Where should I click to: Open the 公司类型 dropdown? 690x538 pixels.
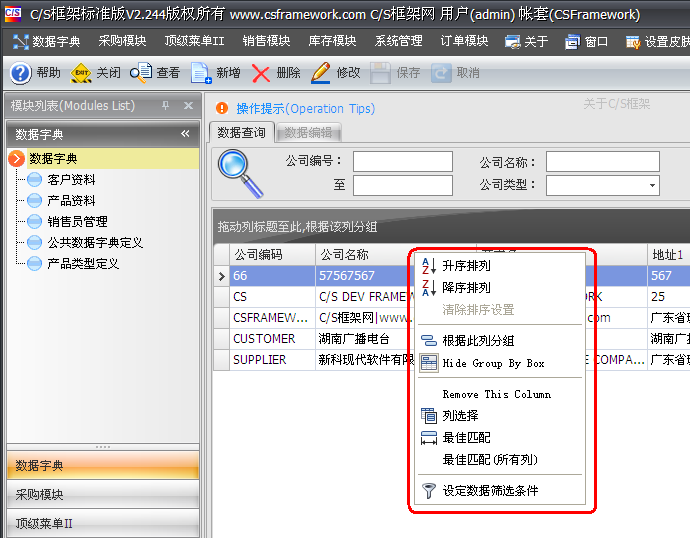click(652, 185)
